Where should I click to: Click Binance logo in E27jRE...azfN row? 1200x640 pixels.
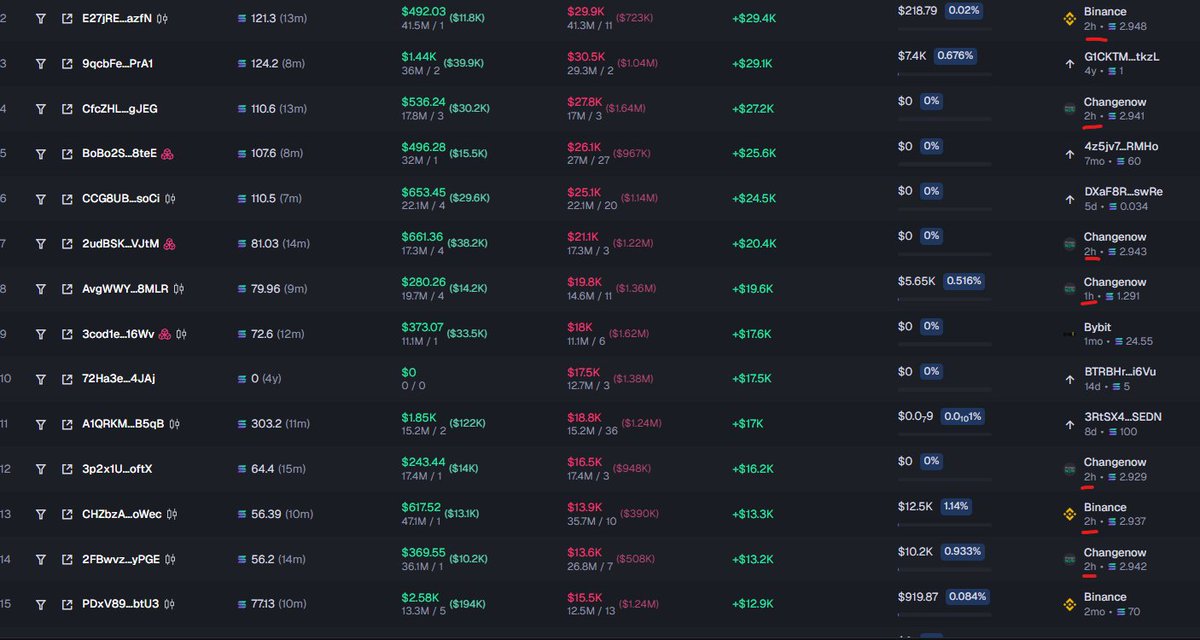click(x=1069, y=18)
